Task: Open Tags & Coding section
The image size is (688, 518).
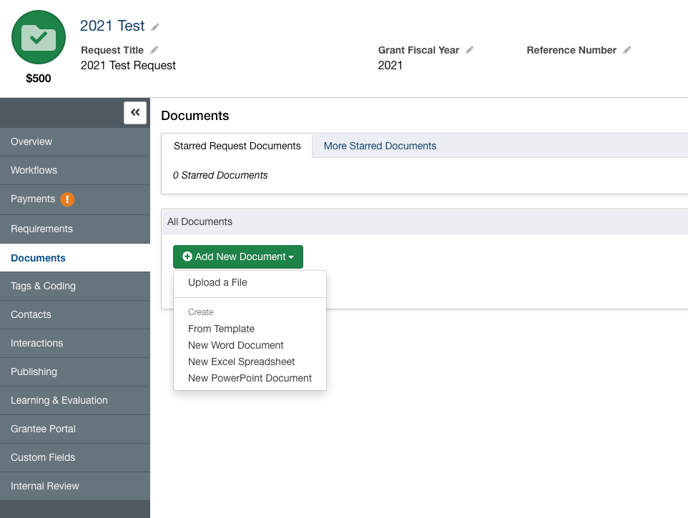Action: [75, 286]
